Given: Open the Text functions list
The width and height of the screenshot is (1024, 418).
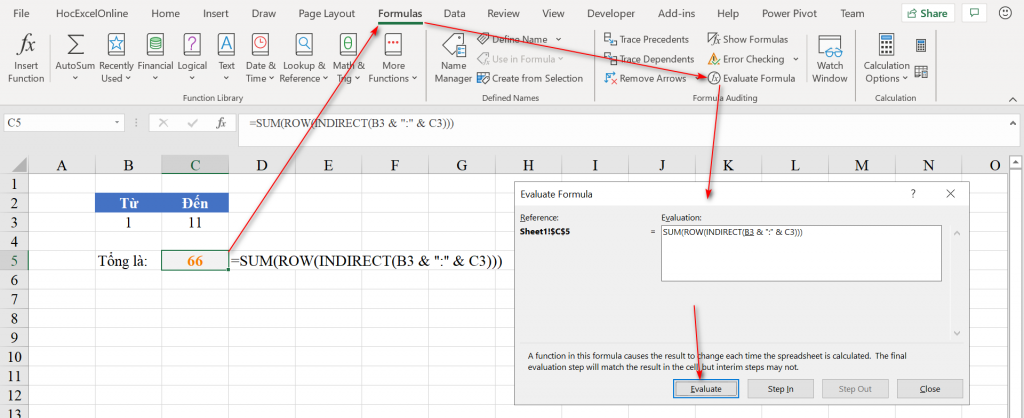Looking at the screenshot, I should point(227,59).
